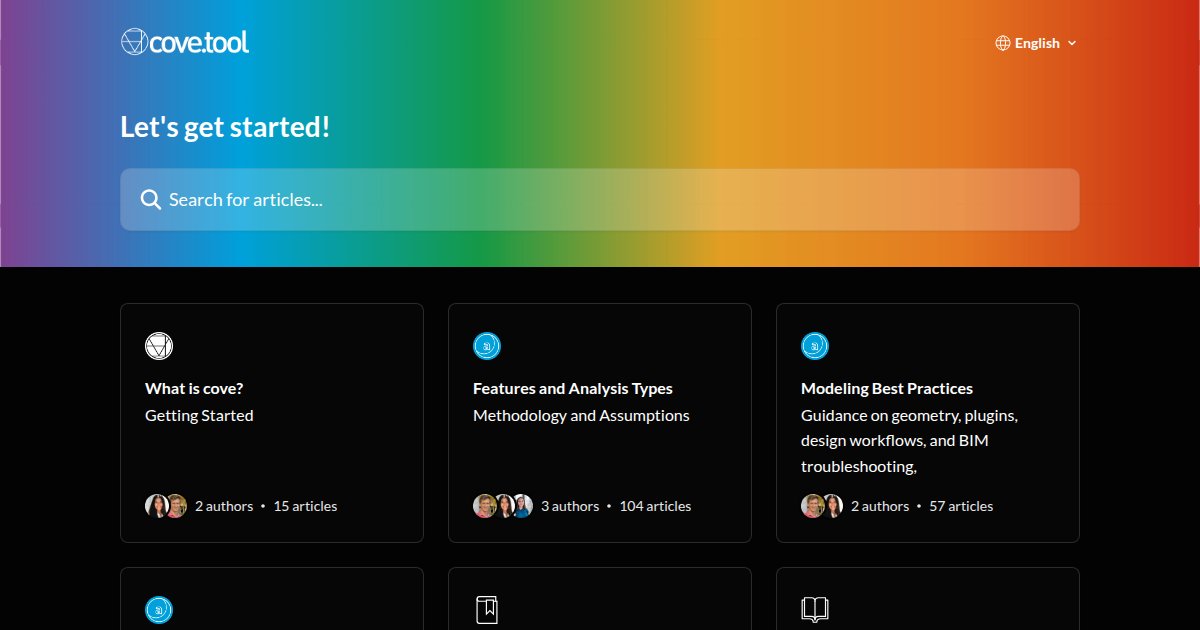This screenshot has width=1200, height=630.
Task: Open the English language dropdown
Action: pos(1036,43)
